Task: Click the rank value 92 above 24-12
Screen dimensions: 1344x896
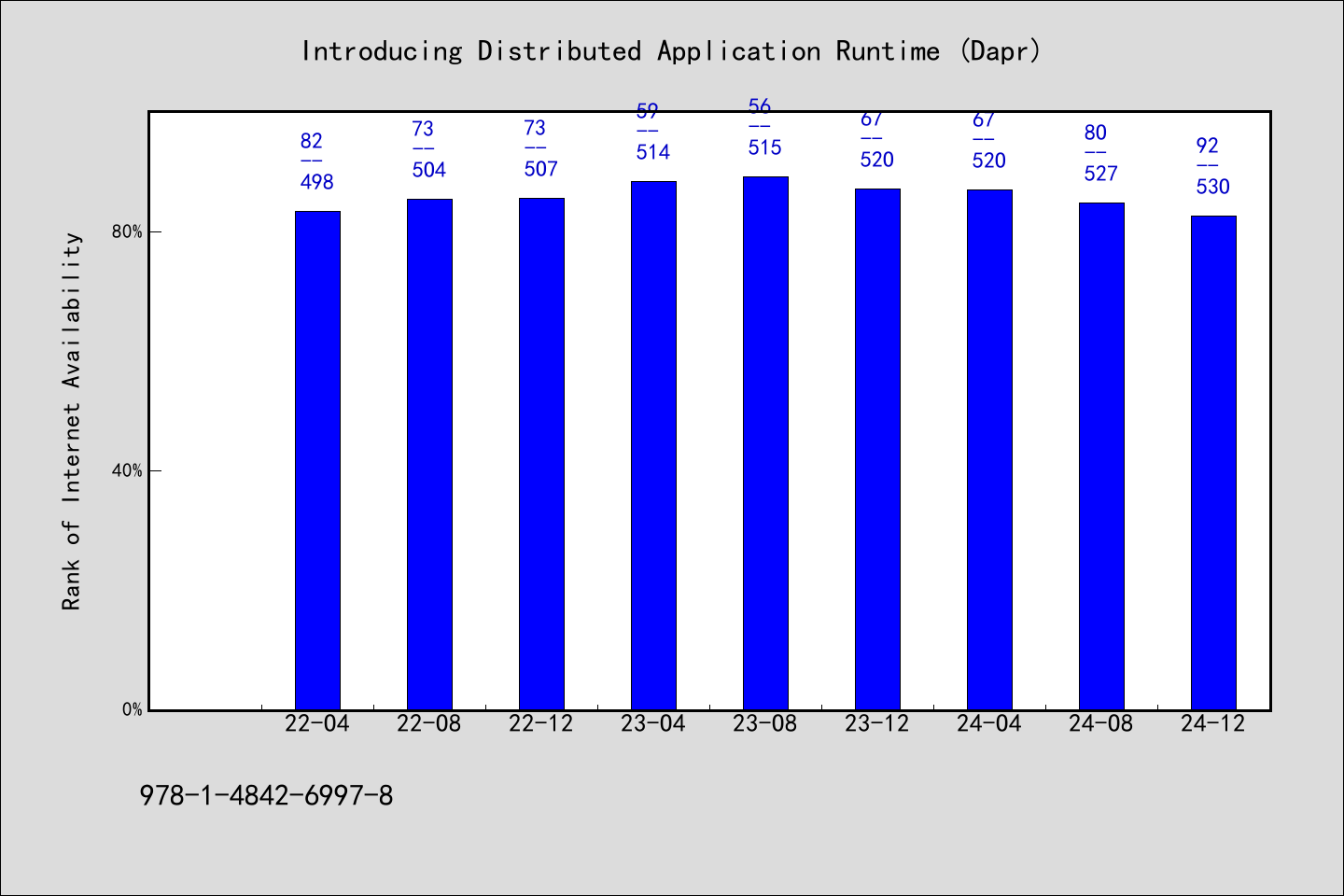Action: point(1208,146)
